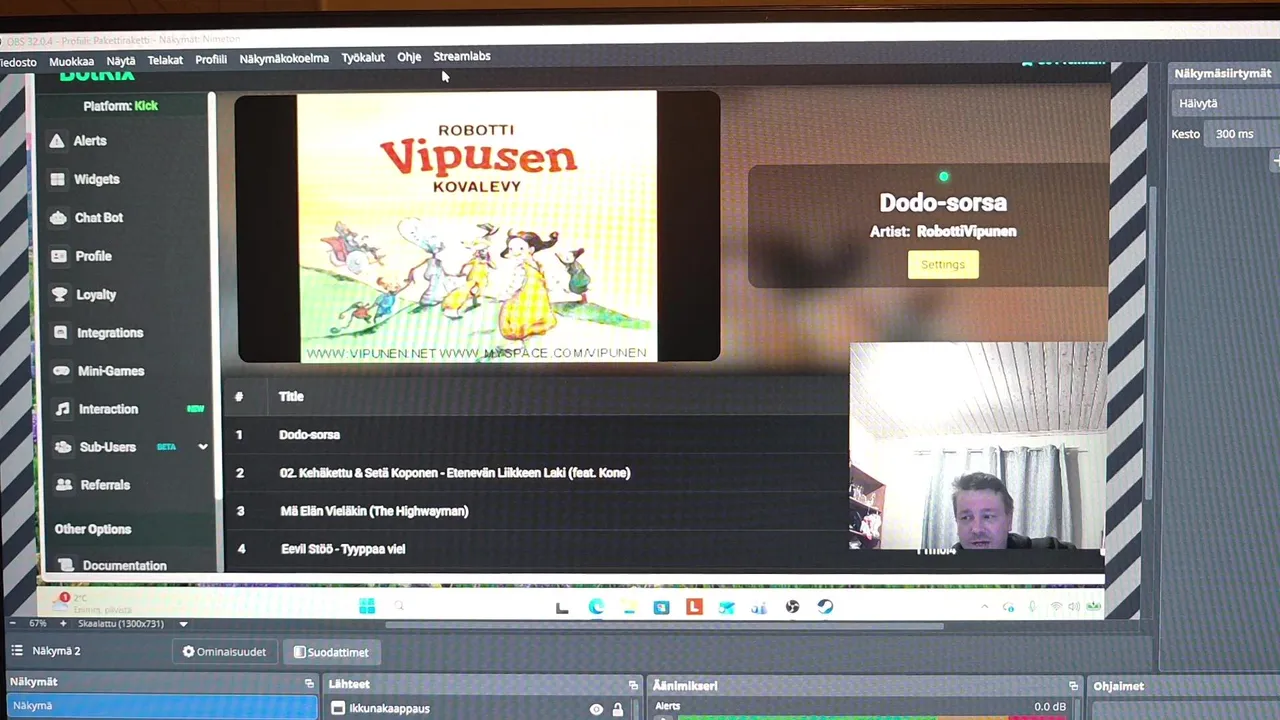Click the webcam overlay in preview
This screenshot has width=1280, height=720.
tap(977, 446)
